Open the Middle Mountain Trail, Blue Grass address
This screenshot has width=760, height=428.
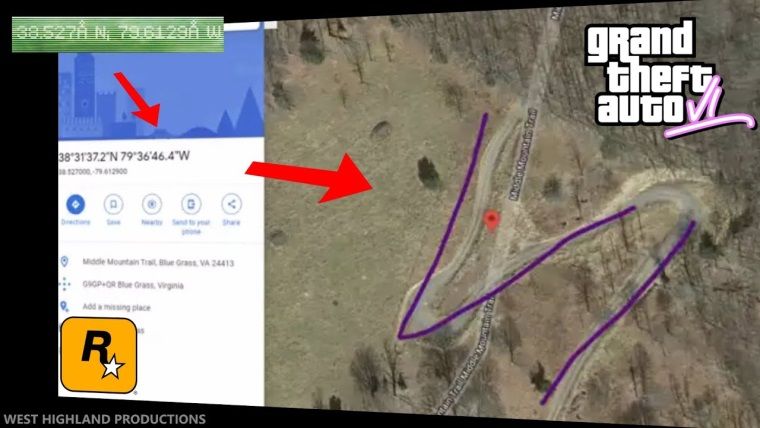pyautogui.click(x=158, y=262)
